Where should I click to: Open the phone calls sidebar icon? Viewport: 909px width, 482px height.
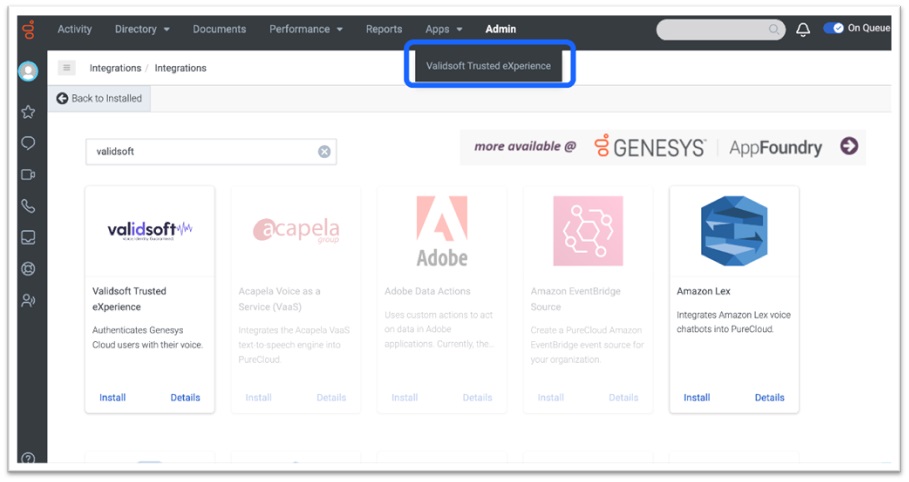[x=28, y=206]
